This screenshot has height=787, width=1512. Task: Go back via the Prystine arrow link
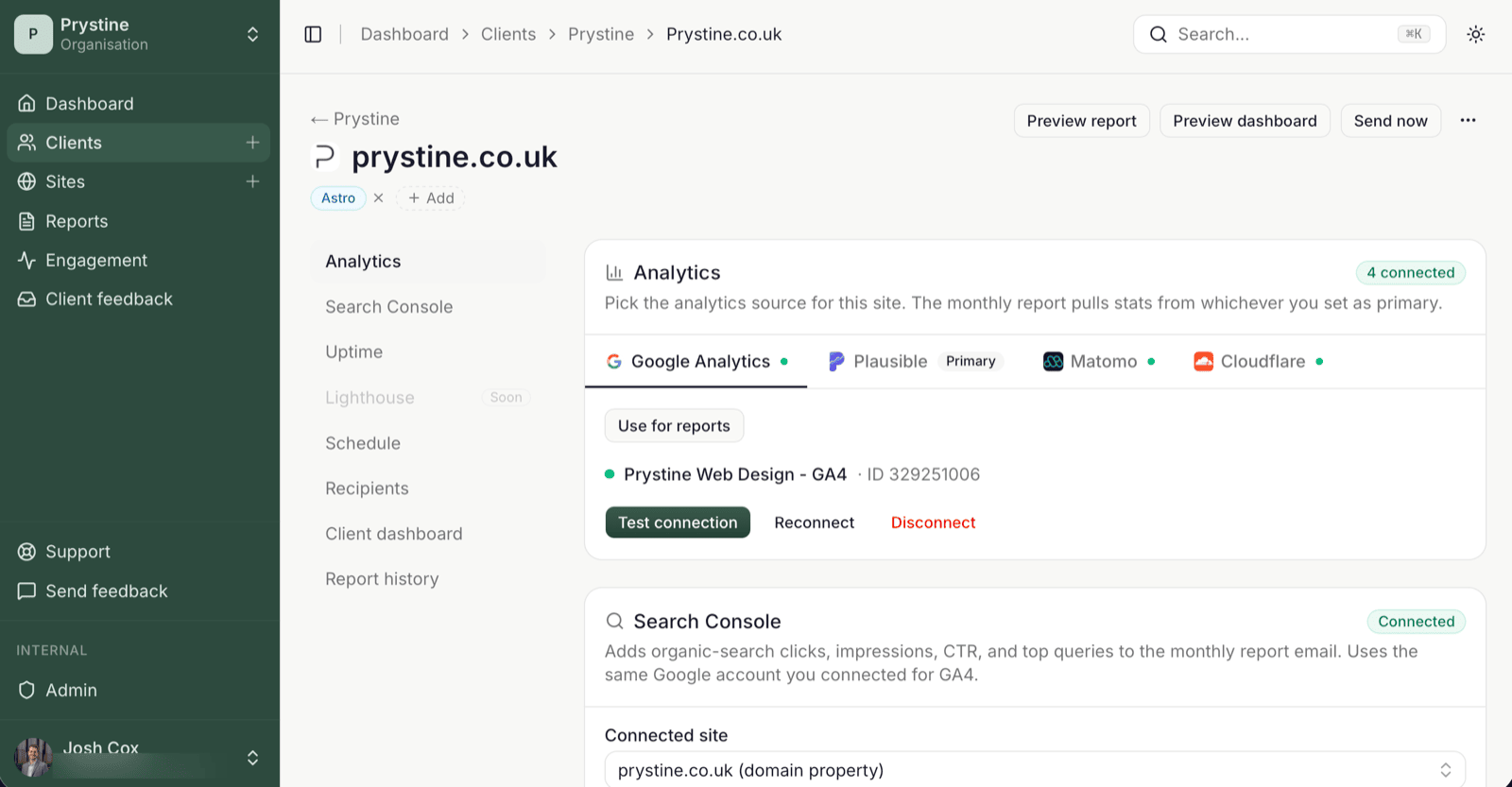coord(355,119)
